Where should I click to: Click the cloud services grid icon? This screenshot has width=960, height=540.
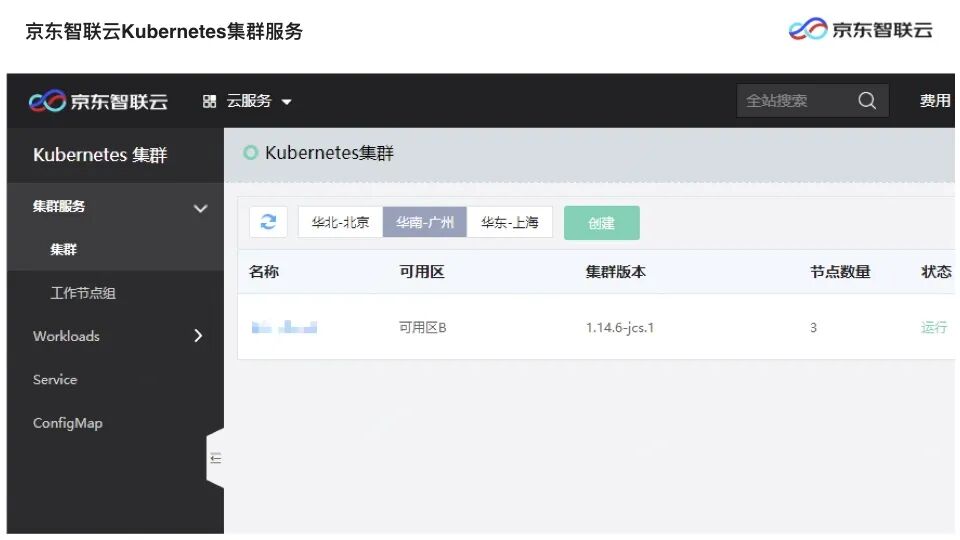pyautogui.click(x=209, y=101)
